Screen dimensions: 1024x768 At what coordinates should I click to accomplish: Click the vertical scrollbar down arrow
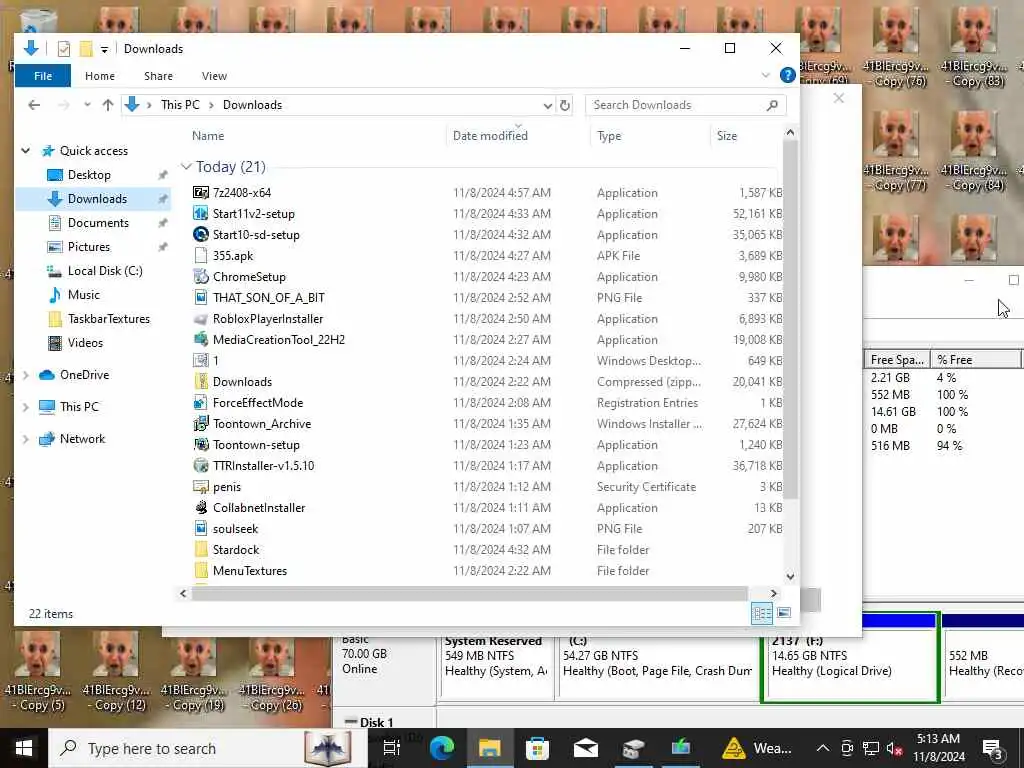pyautogui.click(x=790, y=577)
